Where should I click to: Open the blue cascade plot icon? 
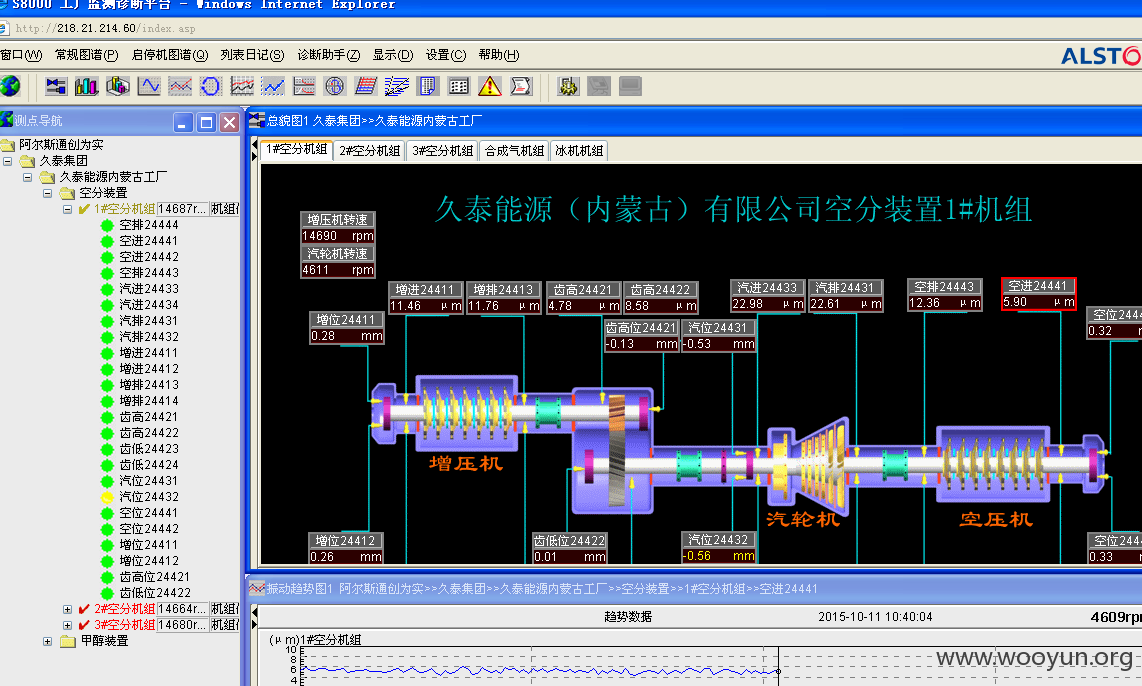(396, 87)
